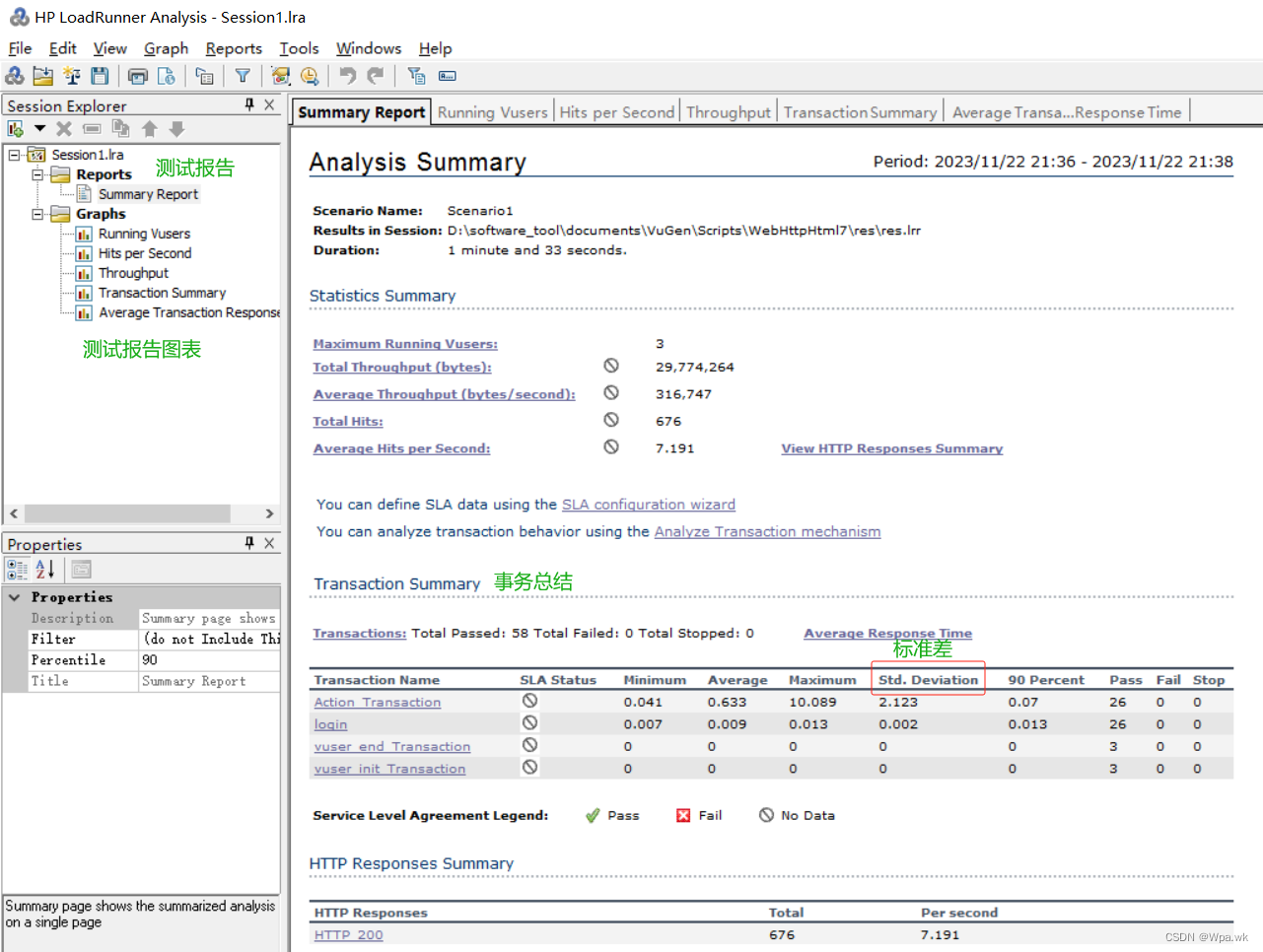Click View HTTP Responses Summary link
The image size is (1263, 952).
[892, 448]
